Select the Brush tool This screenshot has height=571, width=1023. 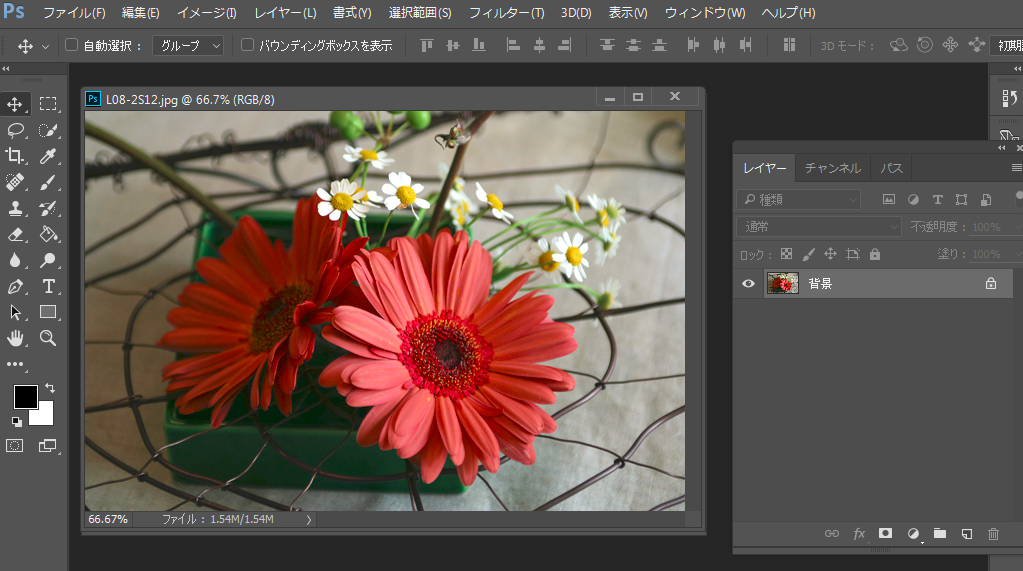coord(47,182)
